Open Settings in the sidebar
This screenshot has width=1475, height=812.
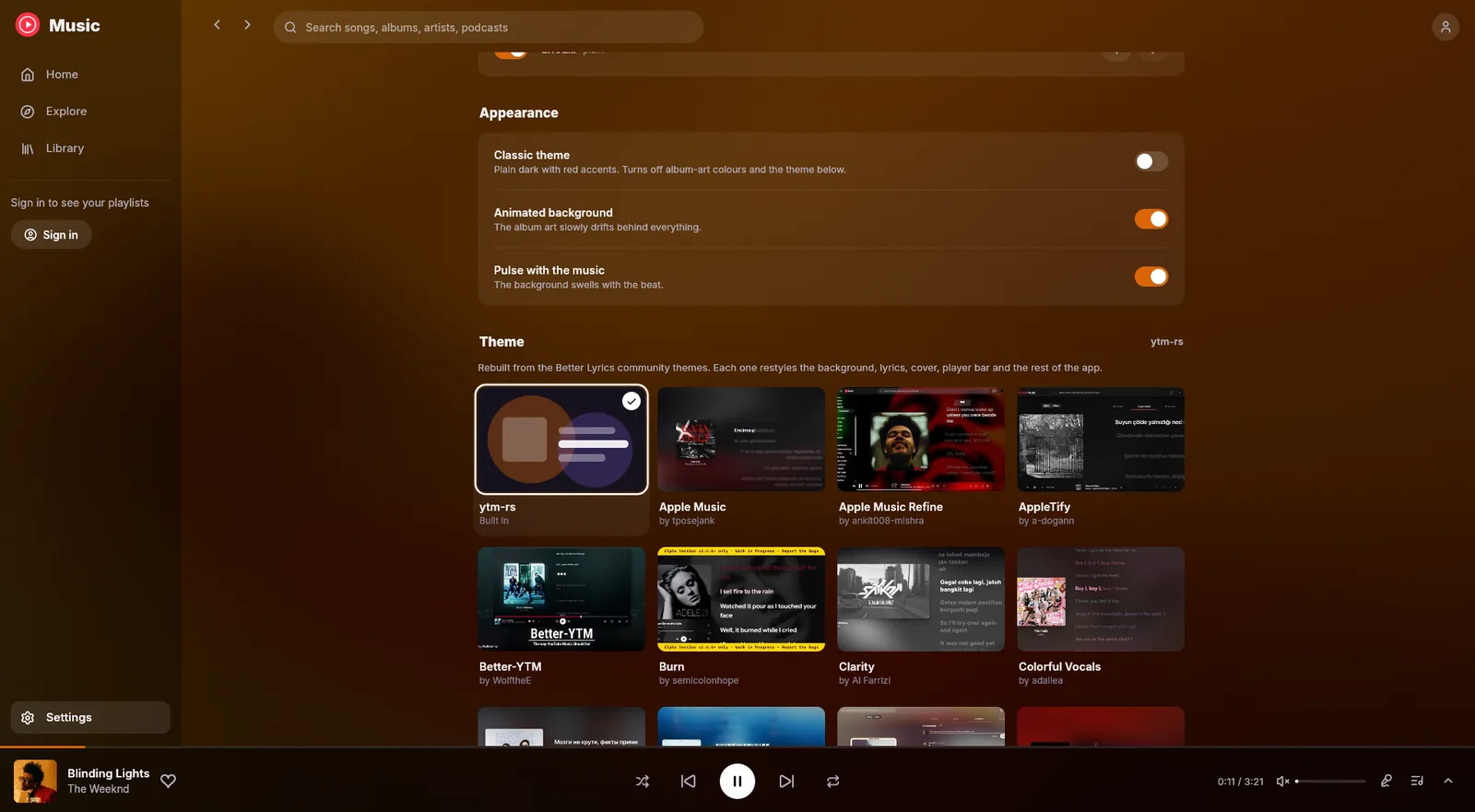(90, 717)
